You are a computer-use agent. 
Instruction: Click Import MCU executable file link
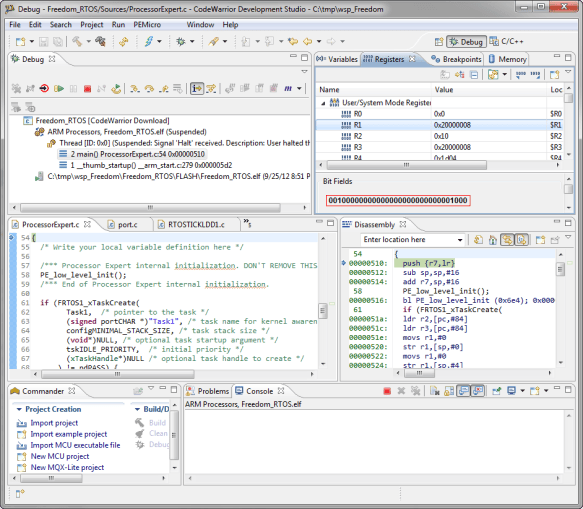pos(75,445)
